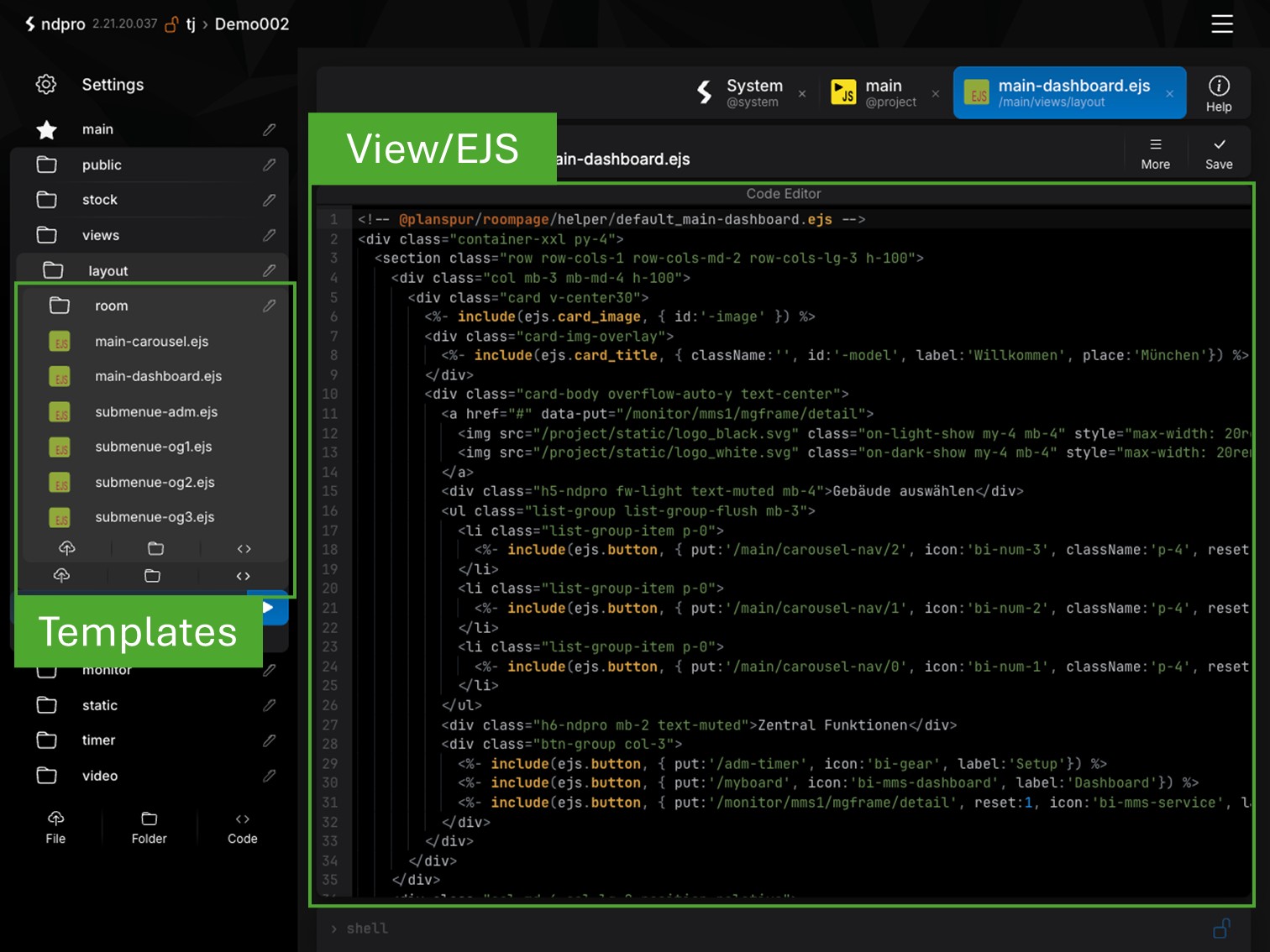Viewport: 1270px width, 952px height.
Task: Edit the main project with pencil icon
Action: [269, 129]
